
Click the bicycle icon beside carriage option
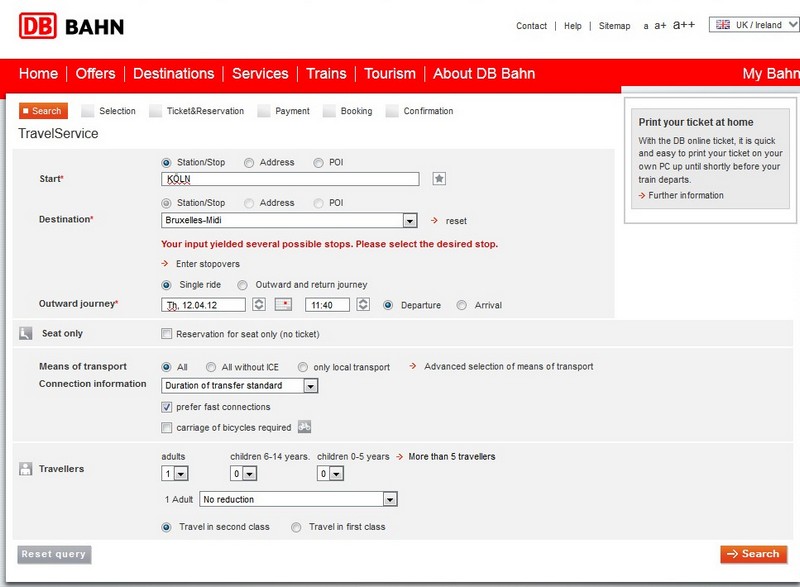(305, 427)
